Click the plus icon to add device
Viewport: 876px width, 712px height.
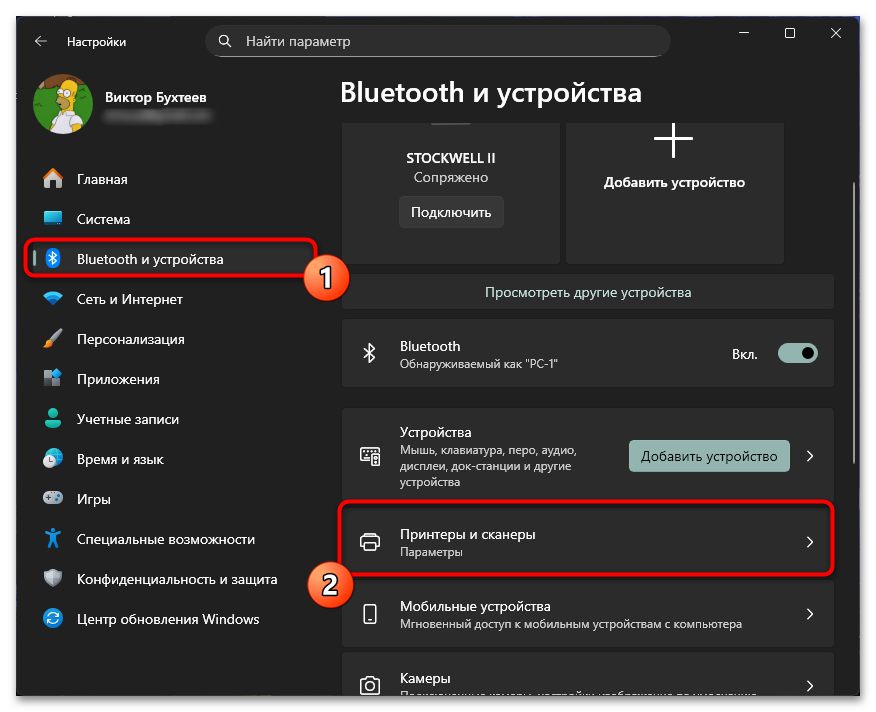click(673, 140)
